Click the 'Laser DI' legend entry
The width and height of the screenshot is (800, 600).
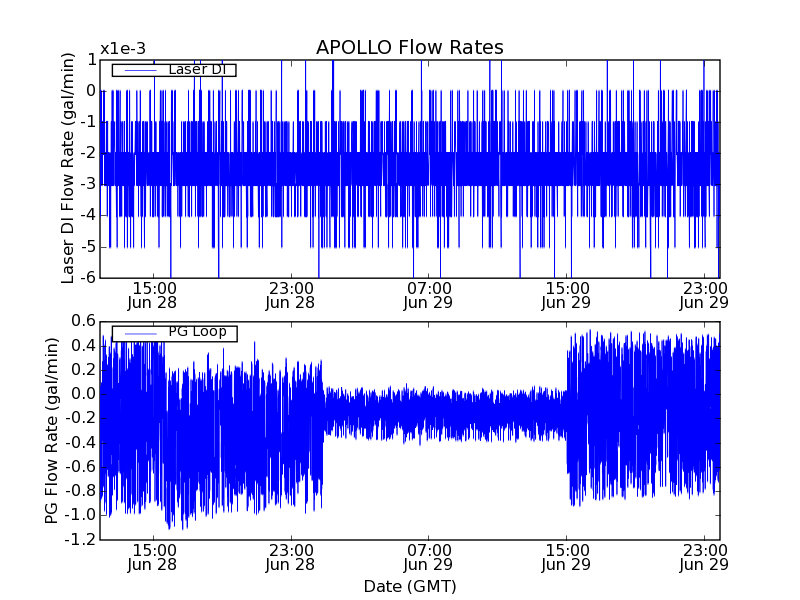(174, 69)
